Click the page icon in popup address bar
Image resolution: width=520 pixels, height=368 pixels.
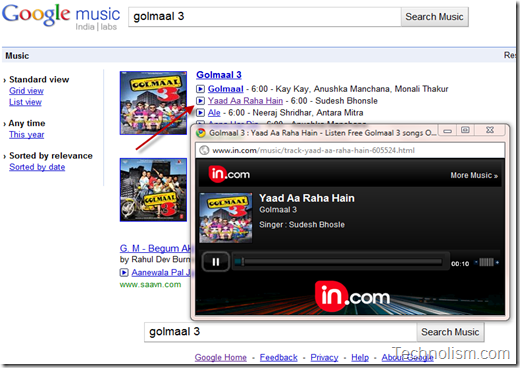(x=204, y=150)
